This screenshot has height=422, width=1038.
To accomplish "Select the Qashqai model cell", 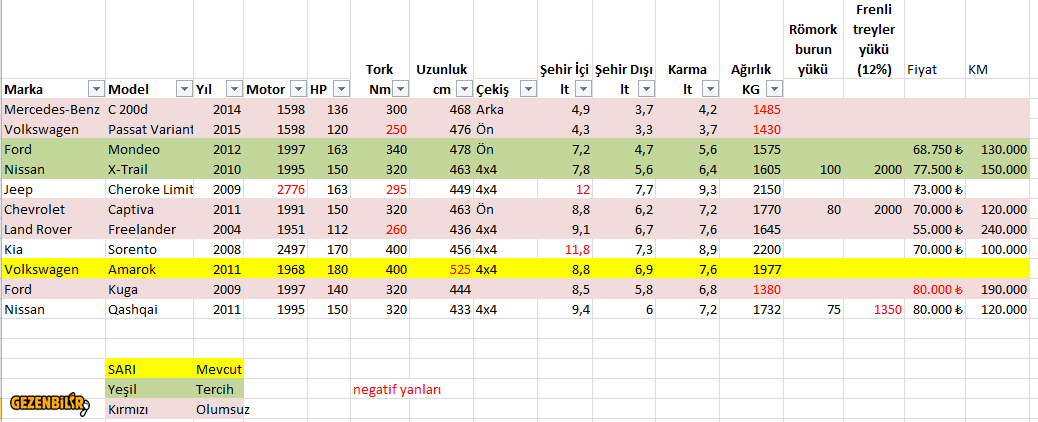I will (150, 310).
